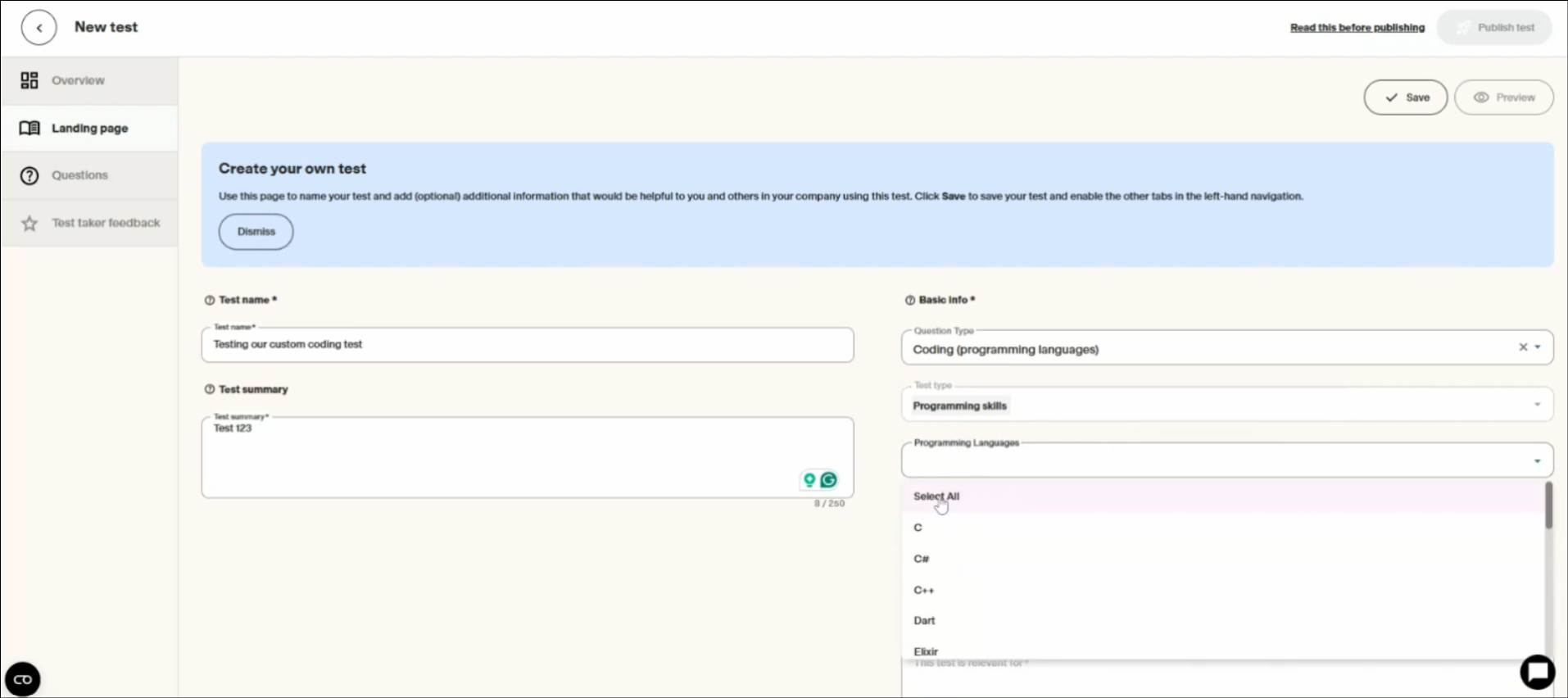Screen dimensions: 1568x698
Task: Click the help icon beside Test name
Action: coord(210,301)
